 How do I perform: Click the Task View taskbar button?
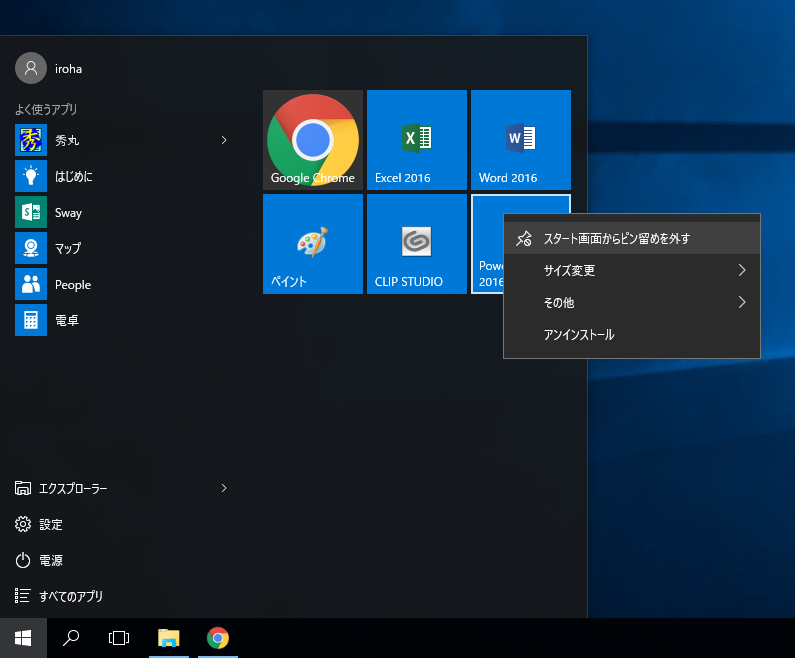(120, 638)
